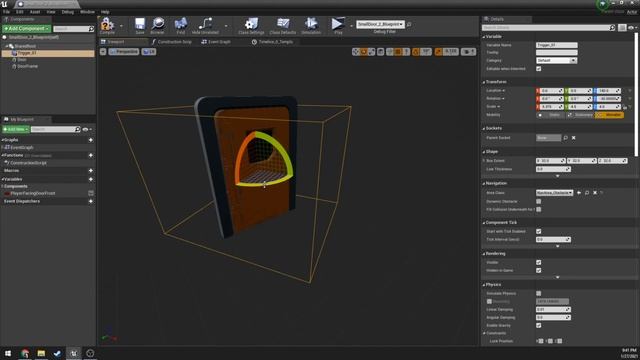Toggle Hidden in Game checkbox
The width and height of the screenshot is (640, 360).
(x=539, y=270)
